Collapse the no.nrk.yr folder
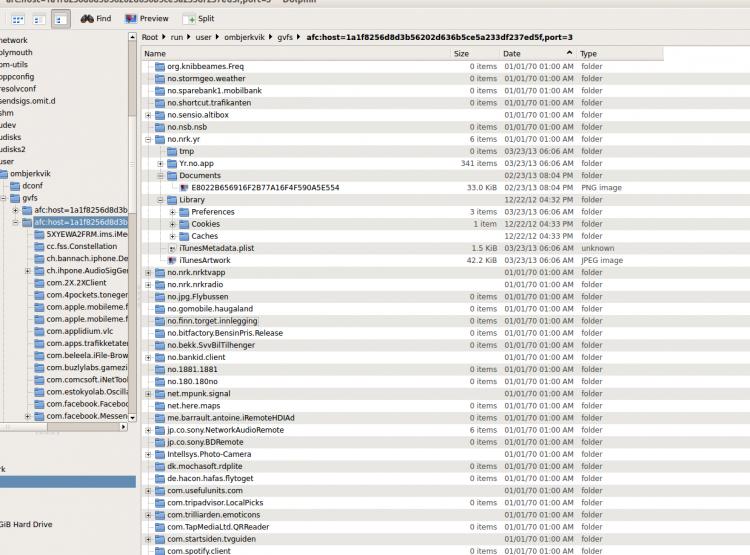The height and width of the screenshot is (555, 750). click(148, 139)
